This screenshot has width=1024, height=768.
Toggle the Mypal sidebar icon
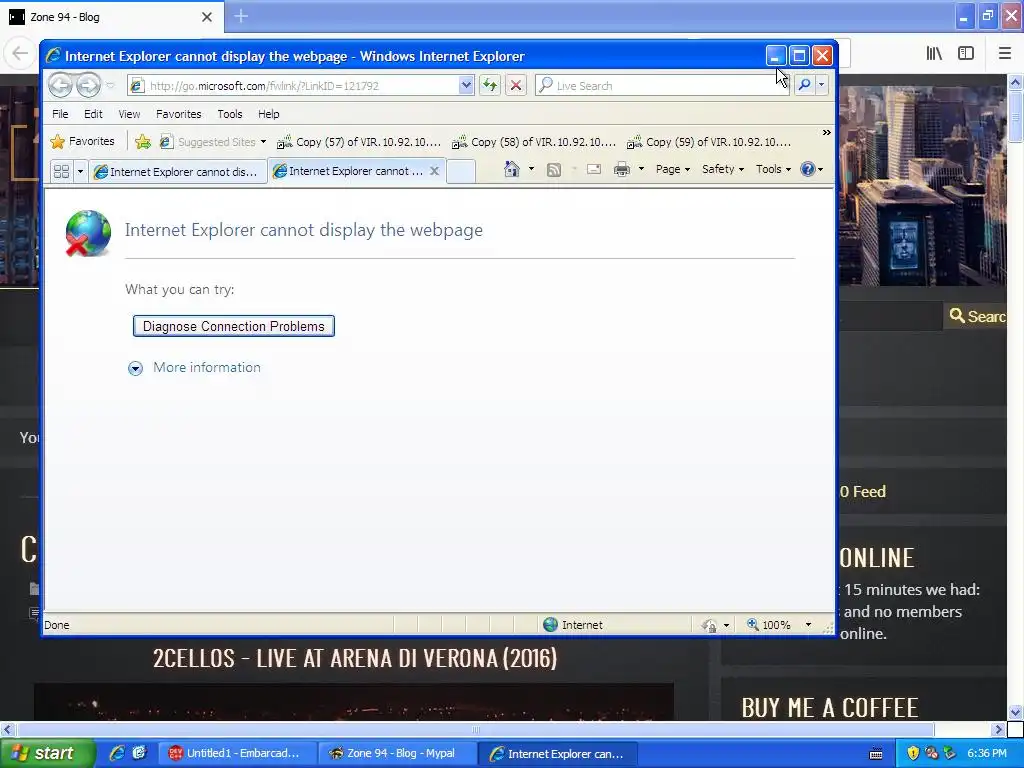pyautogui.click(x=966, y=53)
